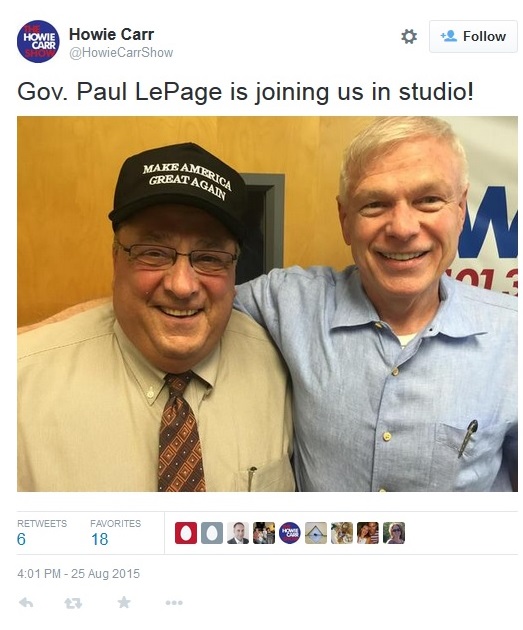Click the 4:01 PM - 25 Aug 2015 timestamp
The image size is (523, 630).
(78, 573)
